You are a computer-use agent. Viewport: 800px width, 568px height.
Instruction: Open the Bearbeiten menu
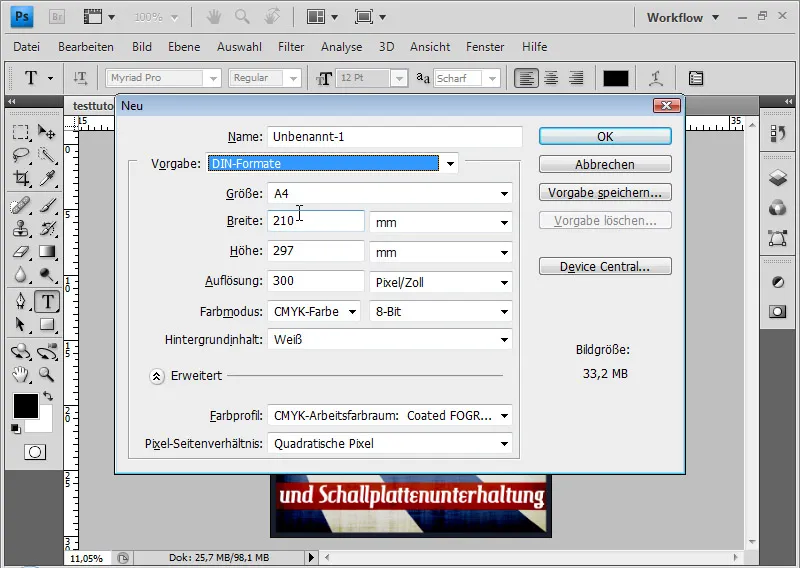pos(86,47)
